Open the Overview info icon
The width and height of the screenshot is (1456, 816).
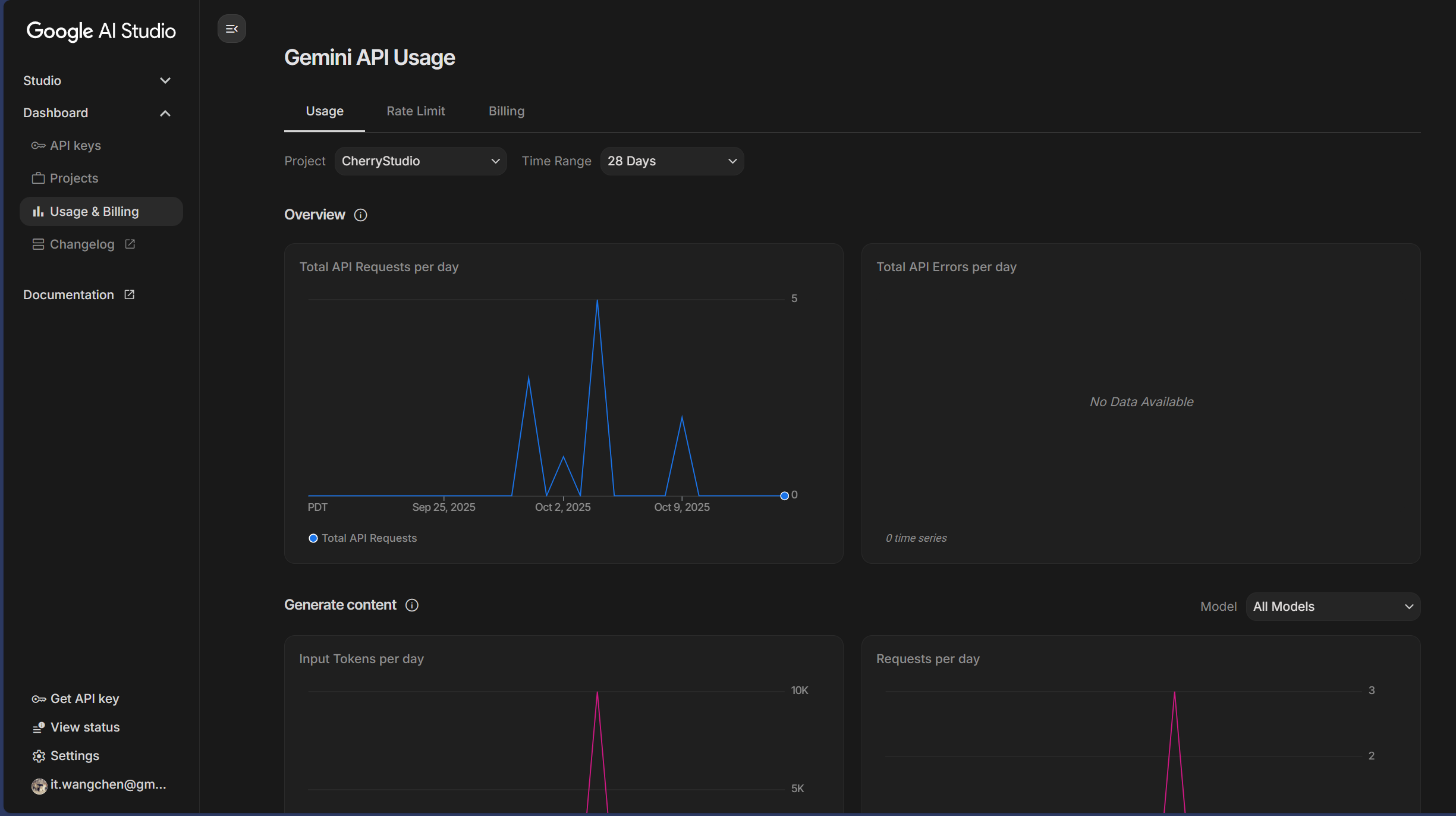point(360,215)
